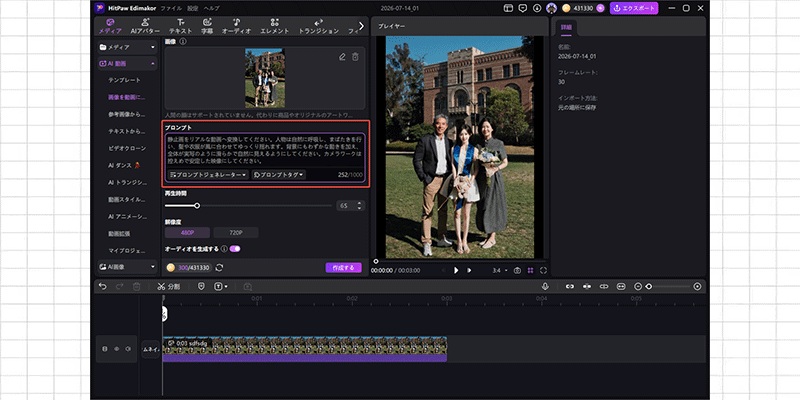Click the 分割 split scissors tool

pyautogui.click(x=168, y=287)
